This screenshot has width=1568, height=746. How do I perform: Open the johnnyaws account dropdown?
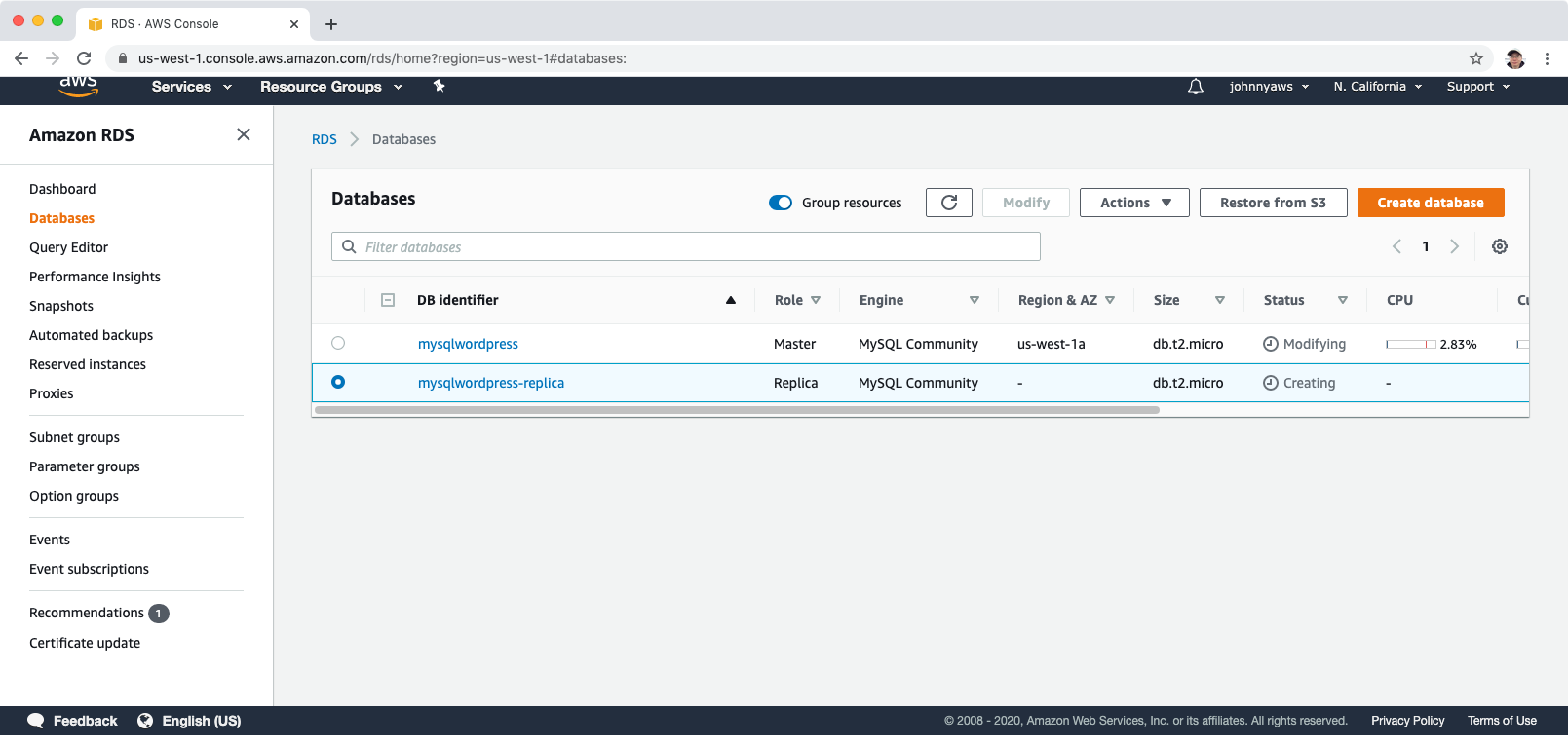click(1269, 87)
